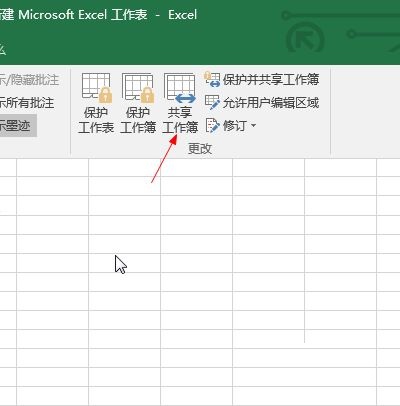Click the Protect Workbook (保护工作簿) icon
This screenshot has width=400, height=406.
coord(138,103)
